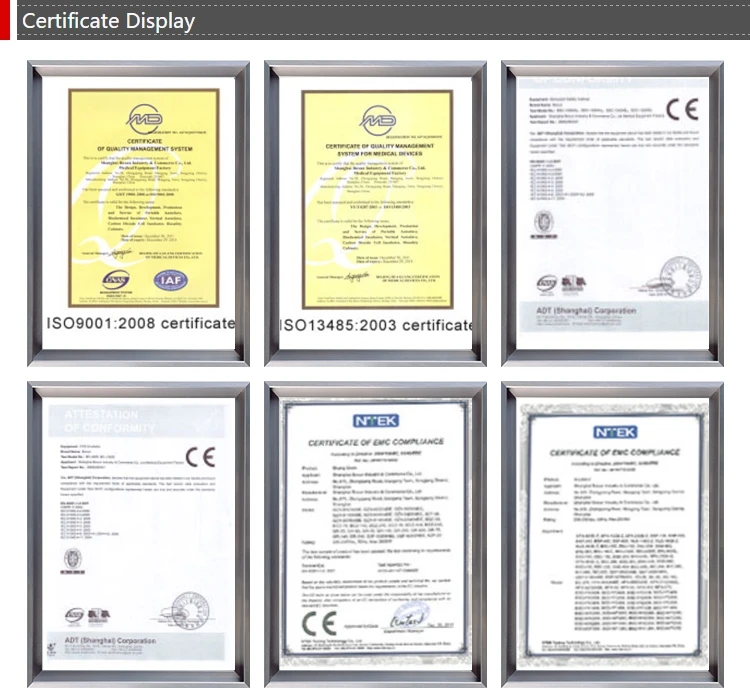The image size is (750, 688).
Task: Click the CE mark on Attestation of Conformity
Action: 200,457
